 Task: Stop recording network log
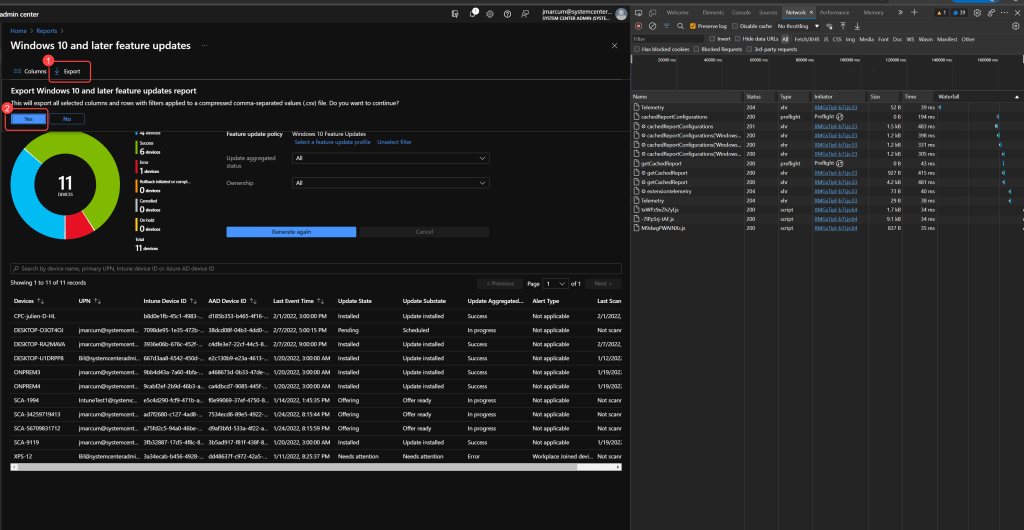[x=639, y=26]
